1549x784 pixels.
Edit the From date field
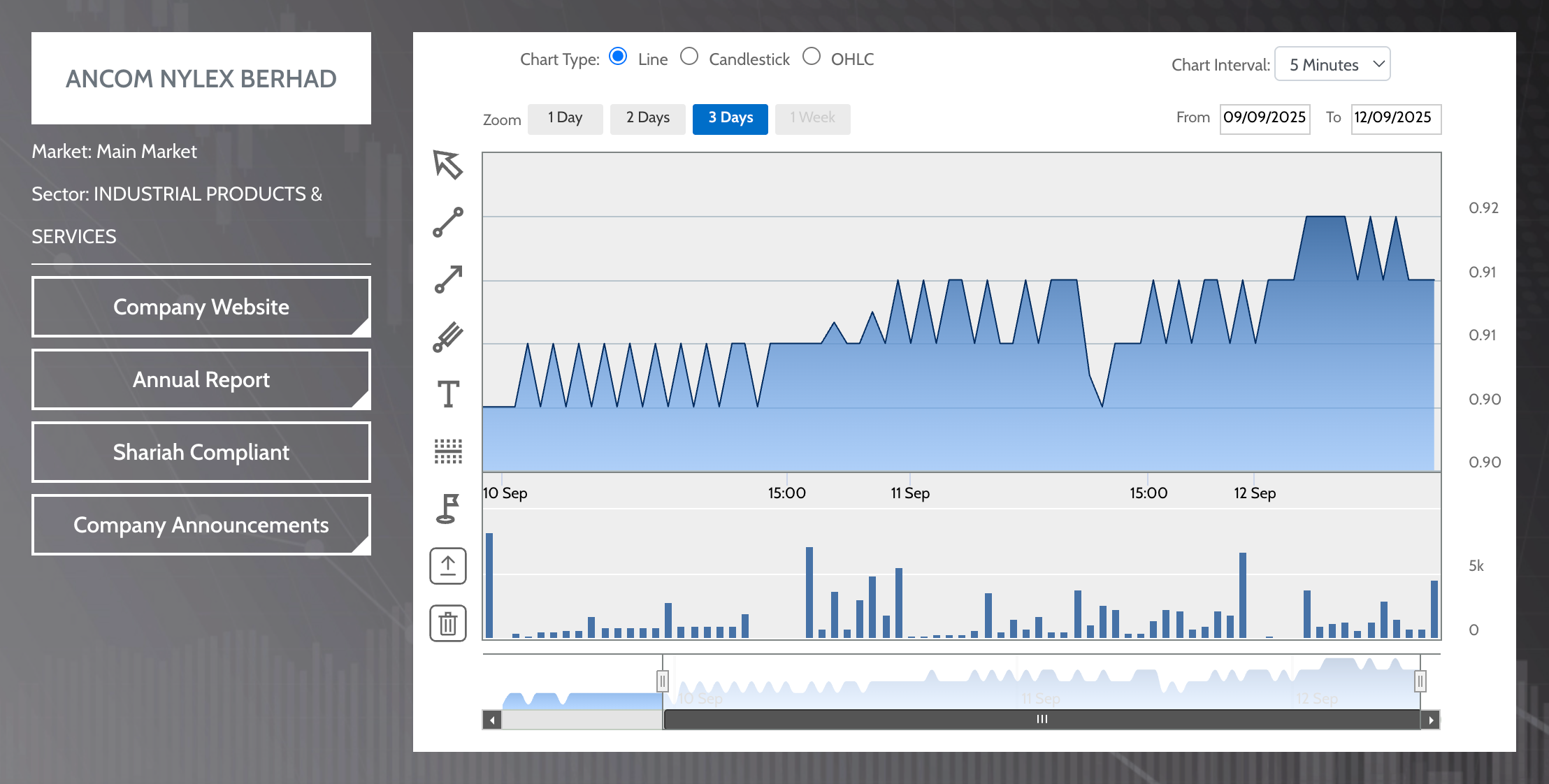[x=1265, y=118]
